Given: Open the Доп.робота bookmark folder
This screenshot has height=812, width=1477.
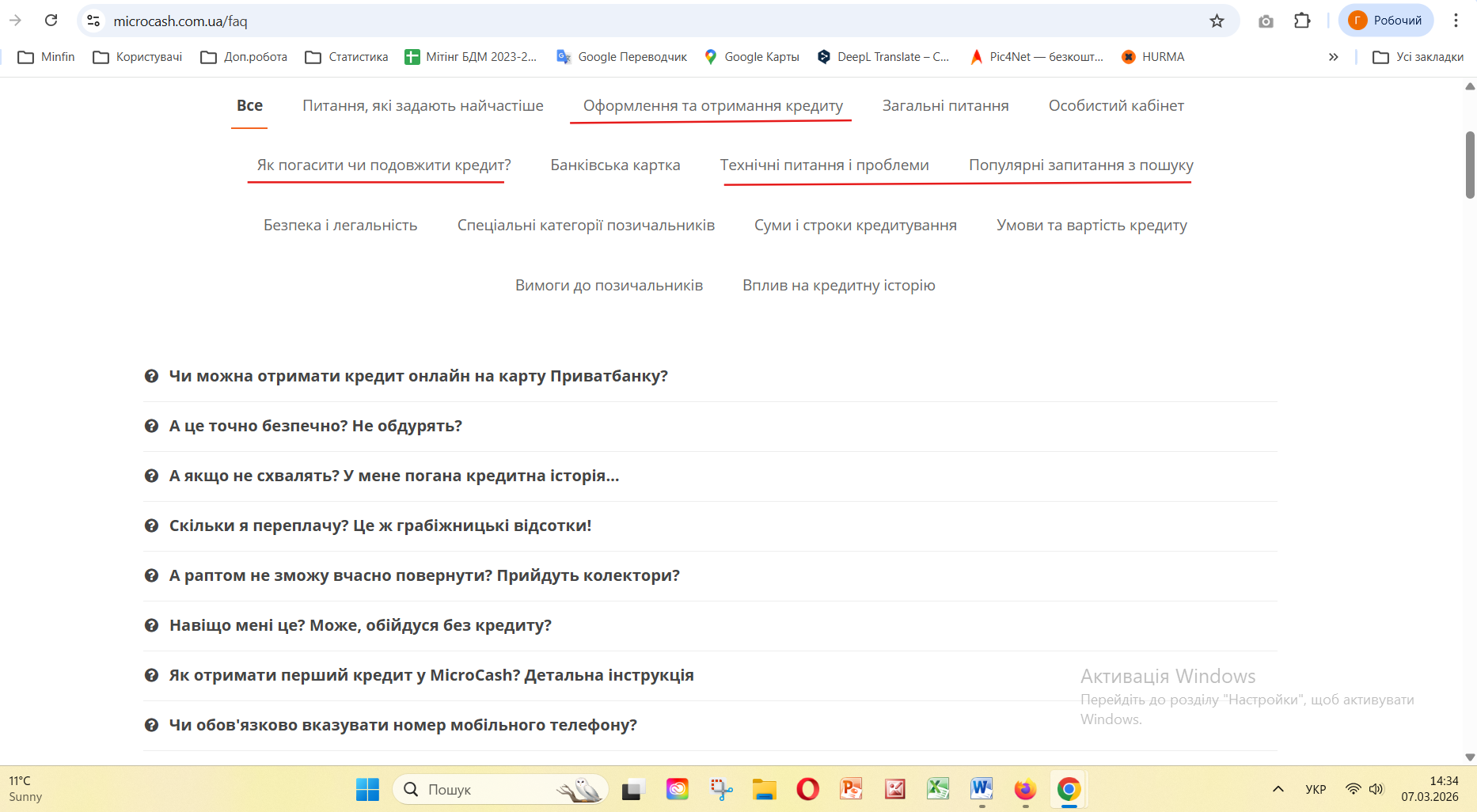Looking at the screenshot, I should click(x=244, y=57).
